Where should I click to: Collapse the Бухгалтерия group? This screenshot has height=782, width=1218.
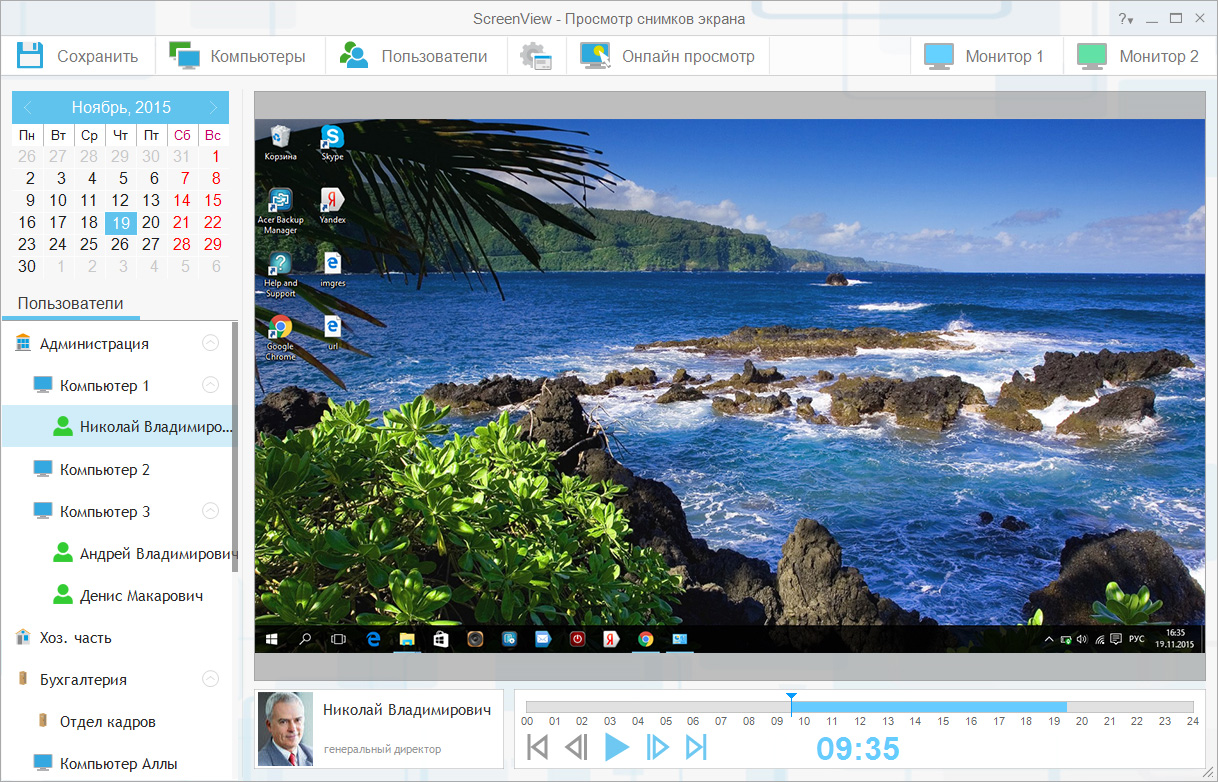coord(210,679)
